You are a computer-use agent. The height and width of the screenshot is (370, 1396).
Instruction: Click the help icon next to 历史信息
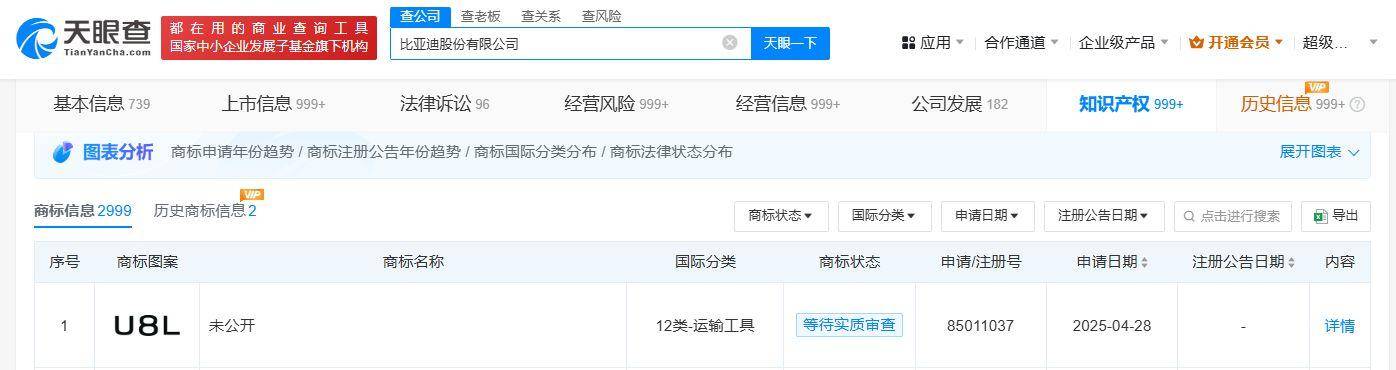click(1357, 104)
